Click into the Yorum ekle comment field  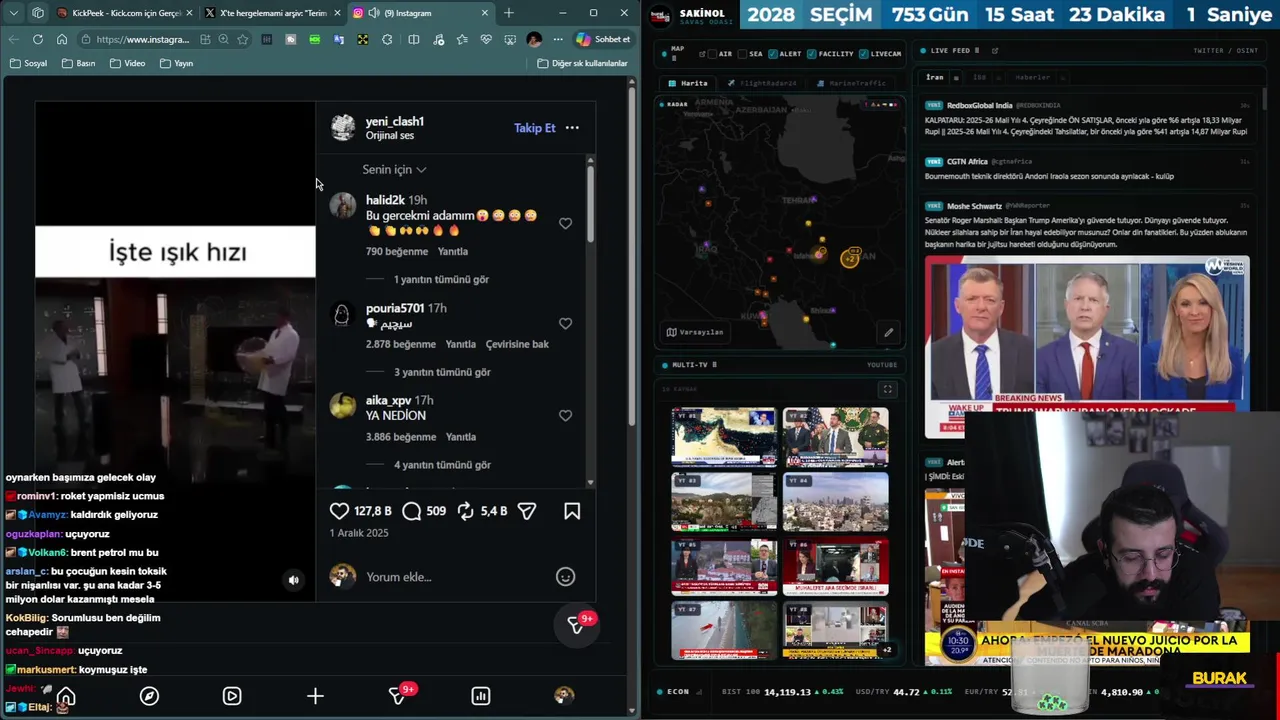[455, 577]
